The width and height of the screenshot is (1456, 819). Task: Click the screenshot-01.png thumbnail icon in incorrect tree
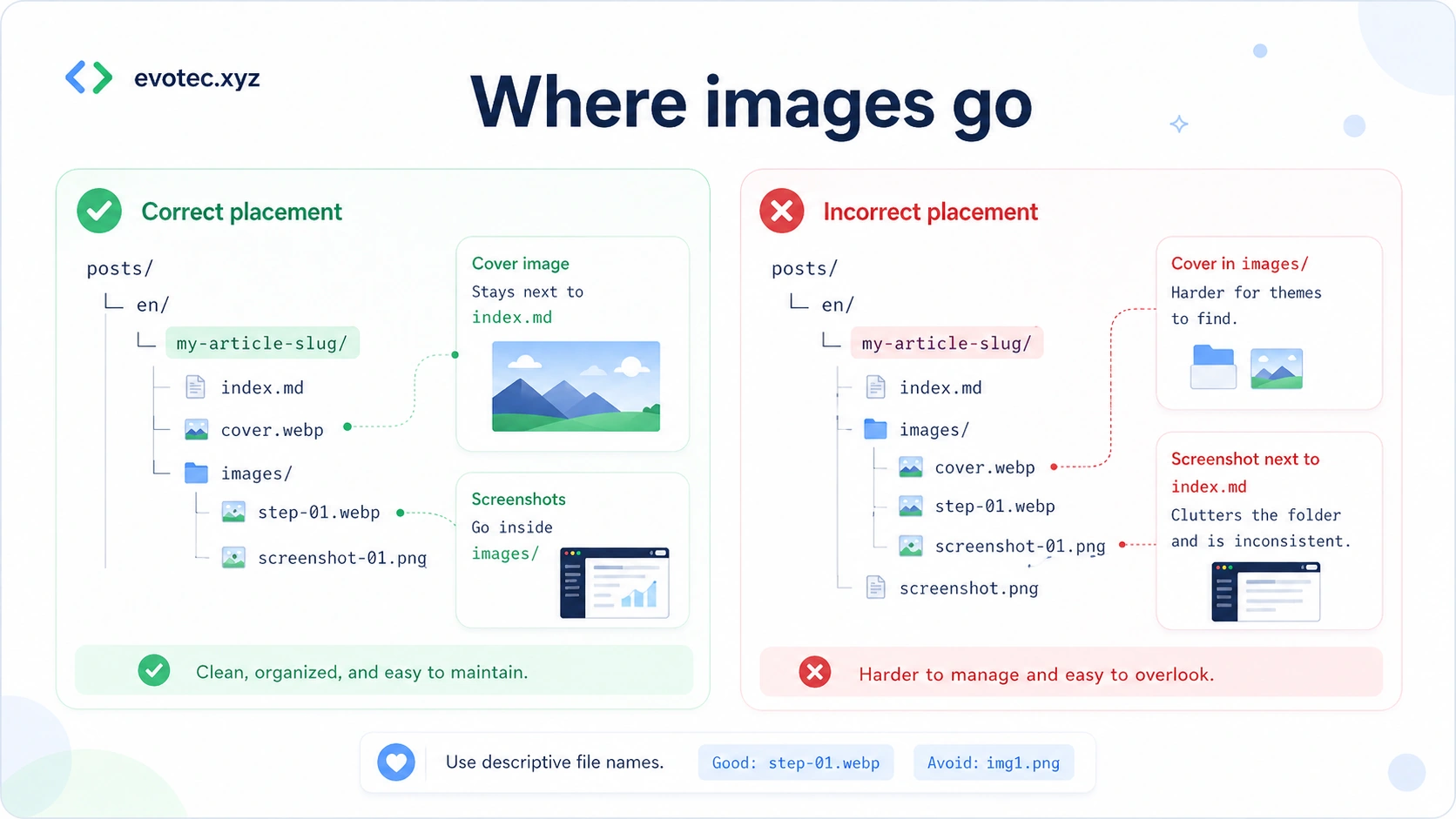point(911,546)
